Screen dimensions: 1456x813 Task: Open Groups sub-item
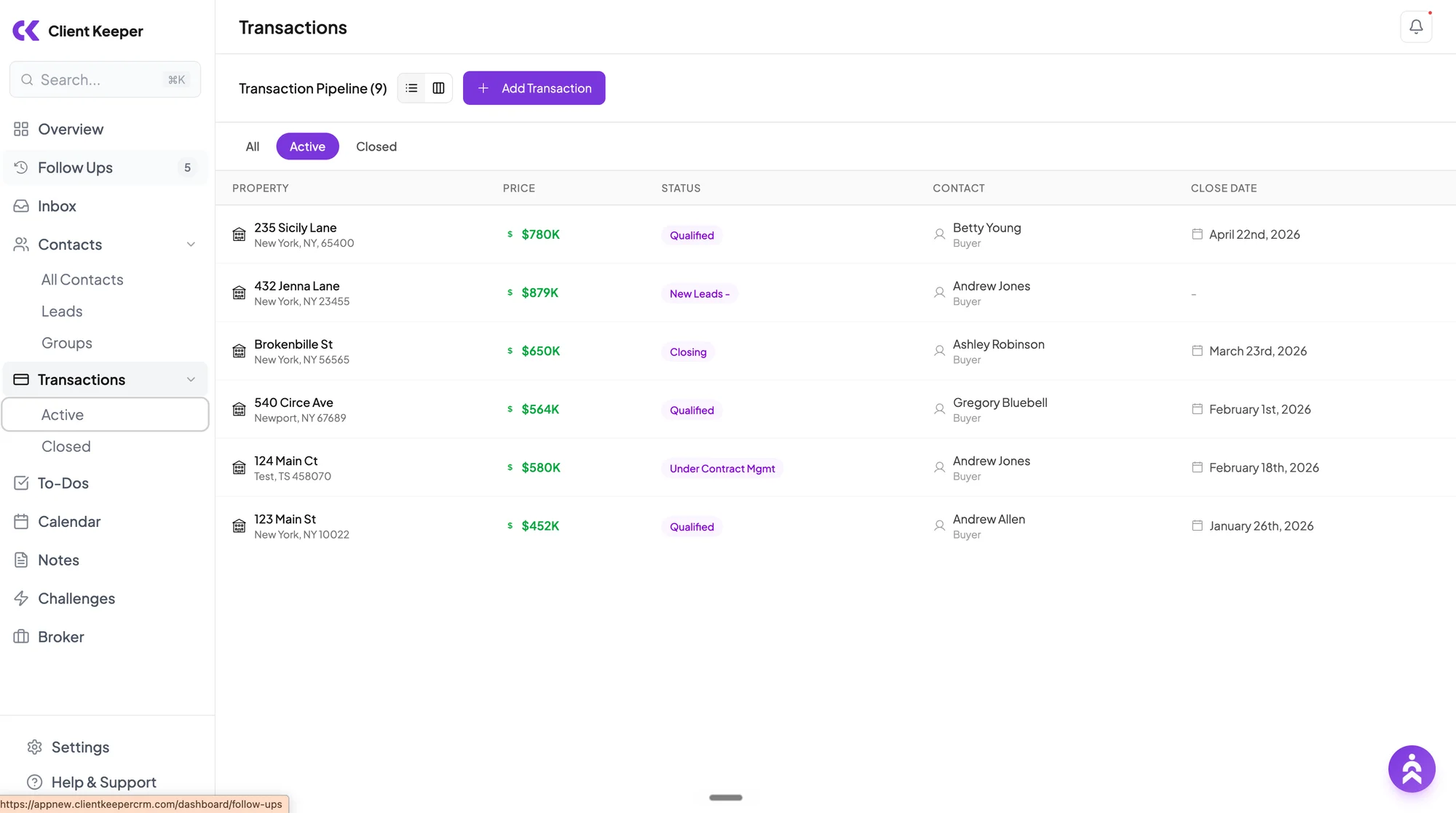click(67, 343)
